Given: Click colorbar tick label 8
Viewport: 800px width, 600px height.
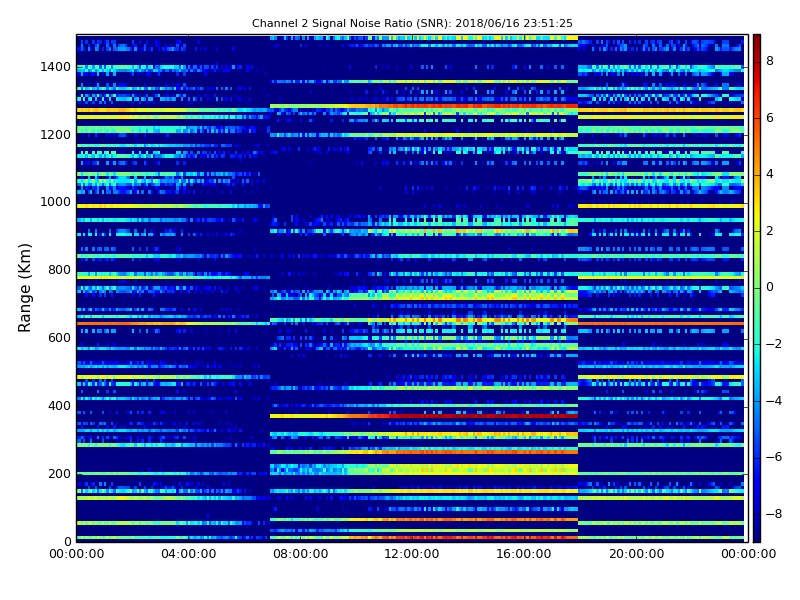Looking at the screenshot, I should point(770,61).
